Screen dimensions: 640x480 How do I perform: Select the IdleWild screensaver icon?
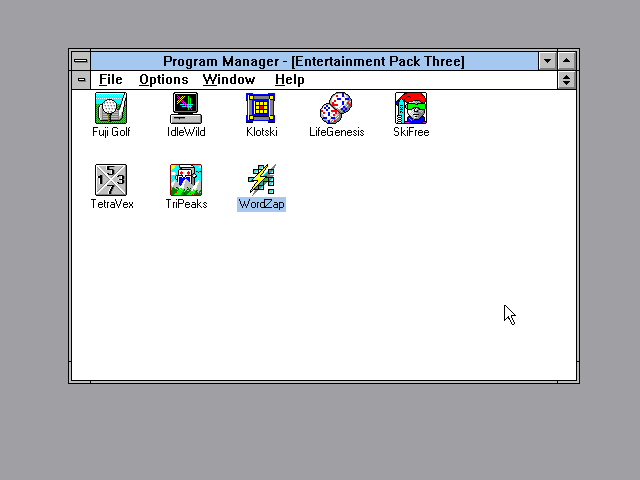coord(186,108)
